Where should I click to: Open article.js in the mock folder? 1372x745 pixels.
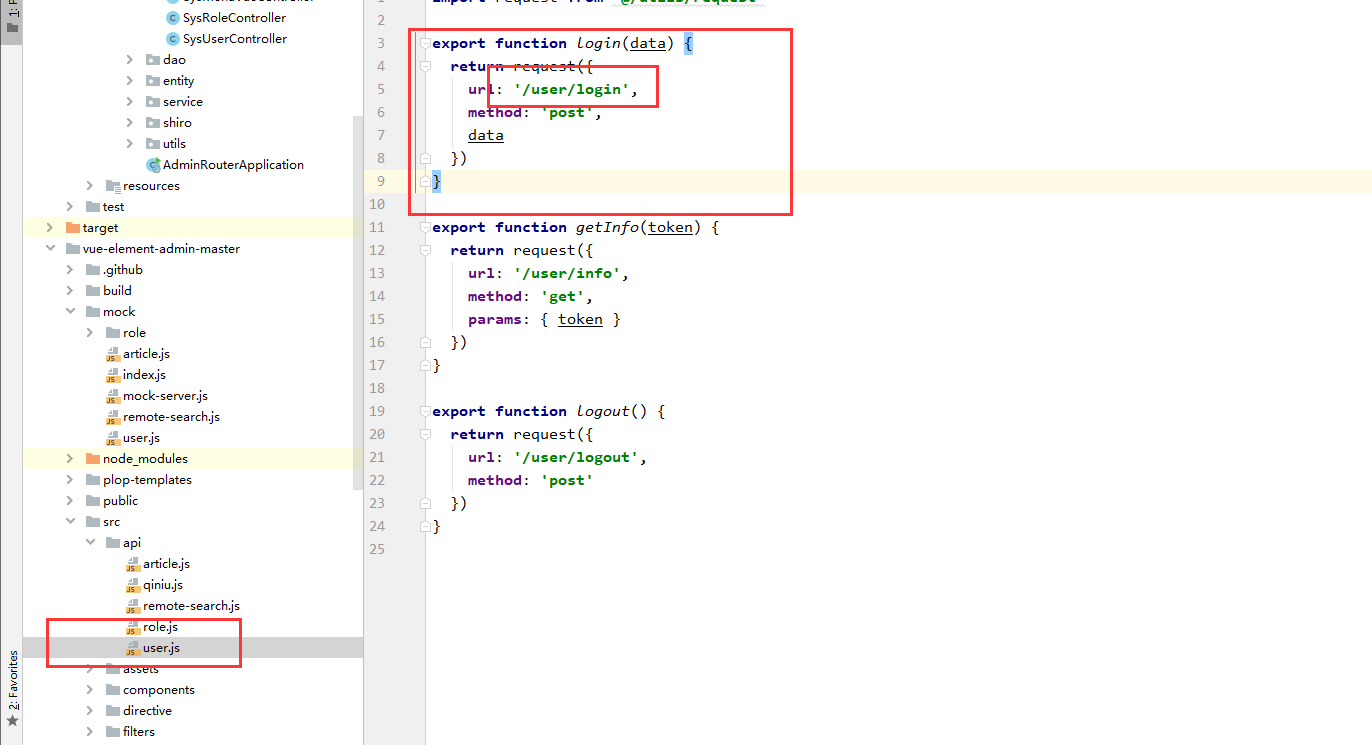coord(146,354)
